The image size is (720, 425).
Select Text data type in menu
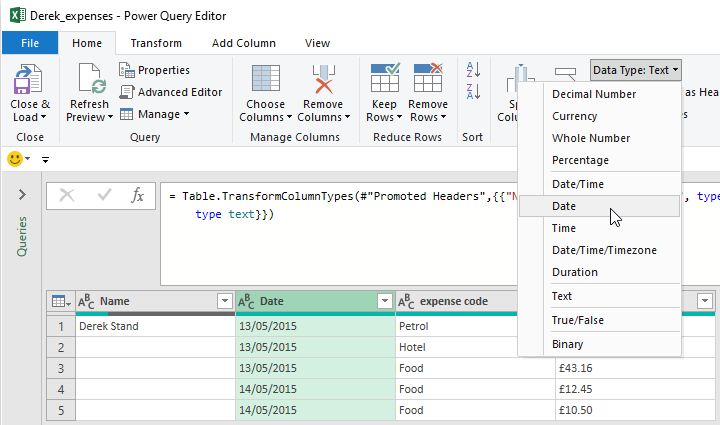(599, 296)
